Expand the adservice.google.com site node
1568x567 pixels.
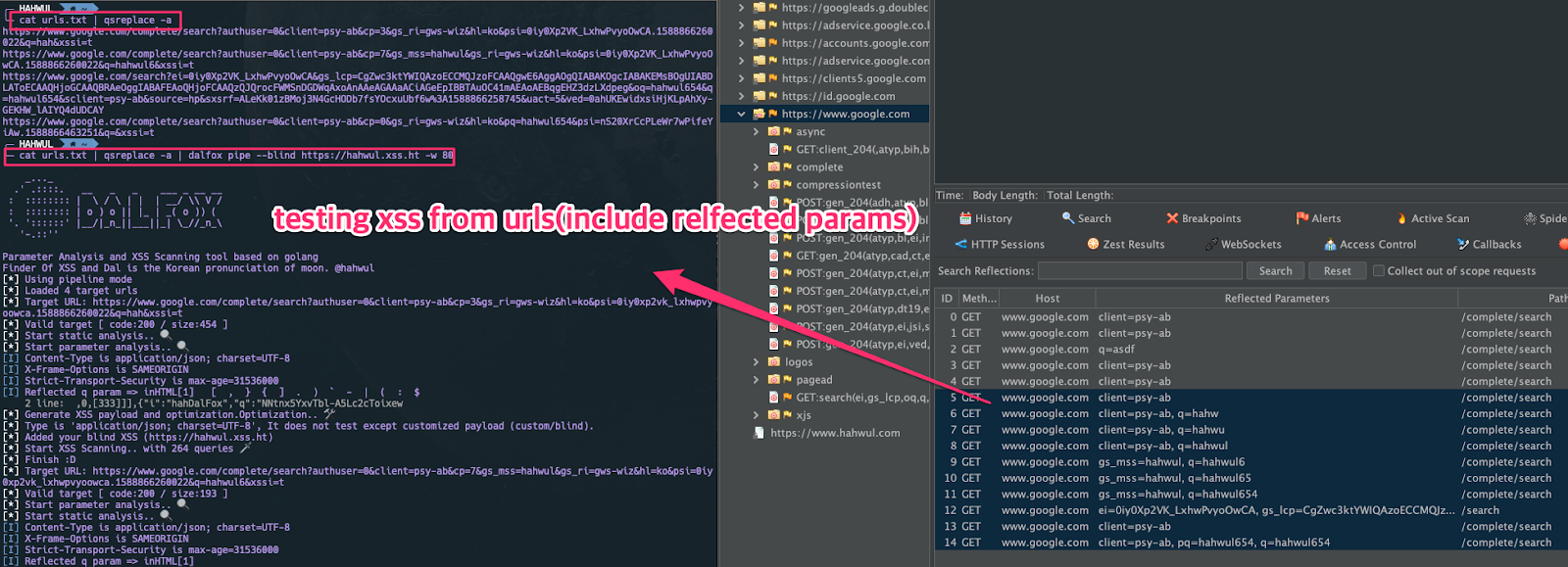(742, 61)
